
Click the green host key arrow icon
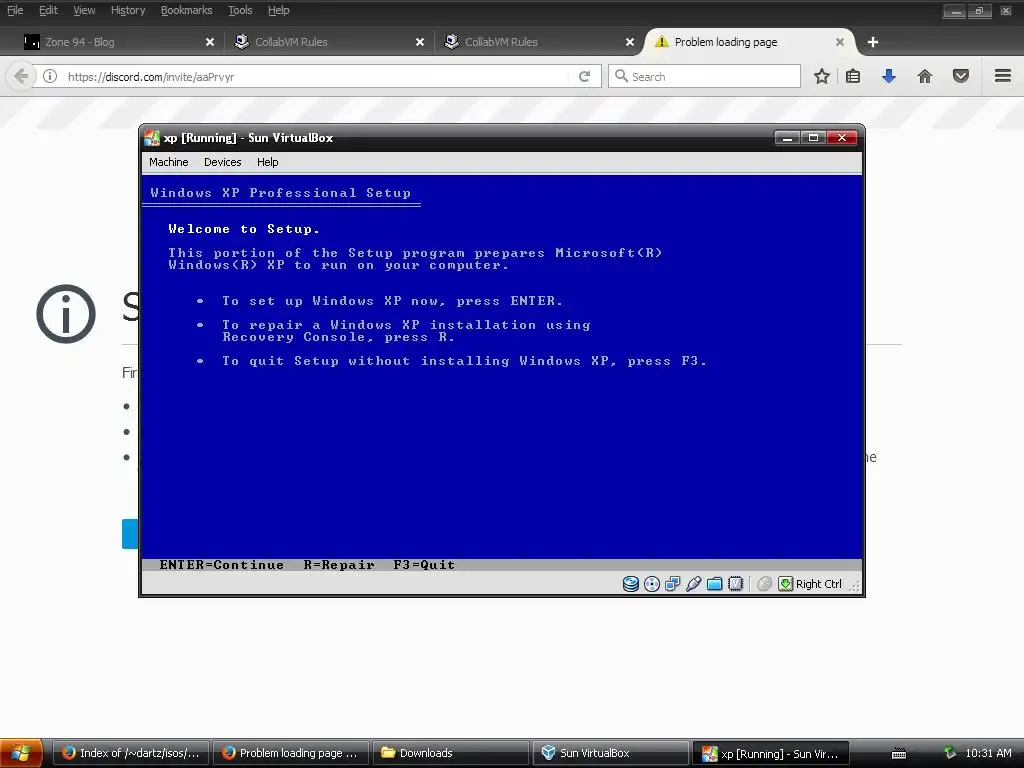point(785,584)
